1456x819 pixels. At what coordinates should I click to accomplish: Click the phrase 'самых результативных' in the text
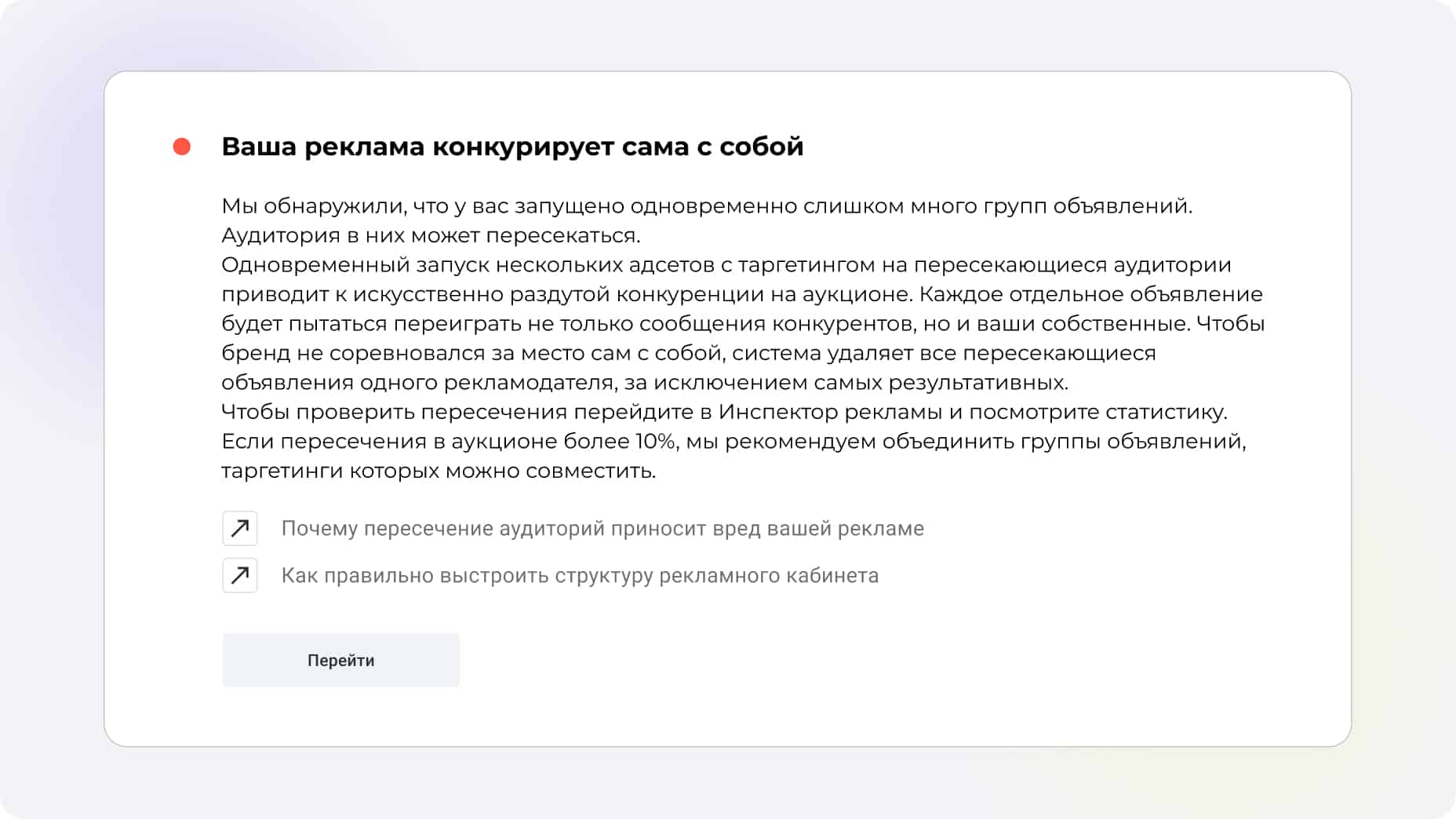point(941,382)
